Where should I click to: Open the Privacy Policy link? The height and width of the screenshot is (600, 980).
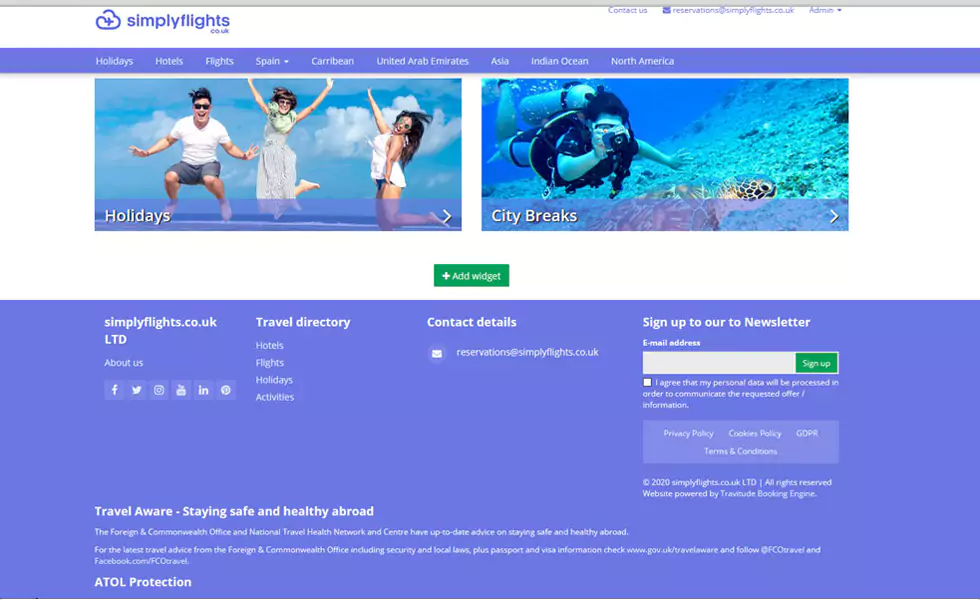[688, 433]
